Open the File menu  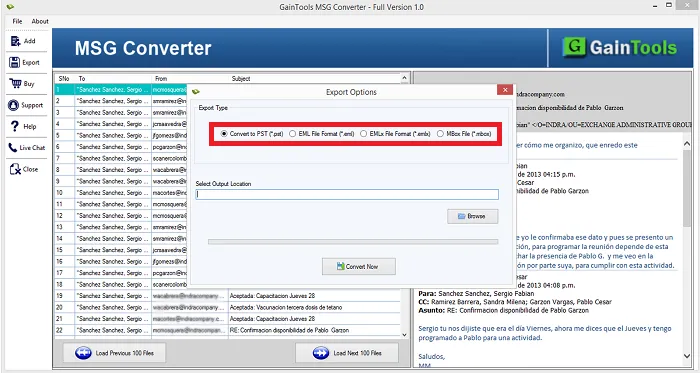pos(17,21)
